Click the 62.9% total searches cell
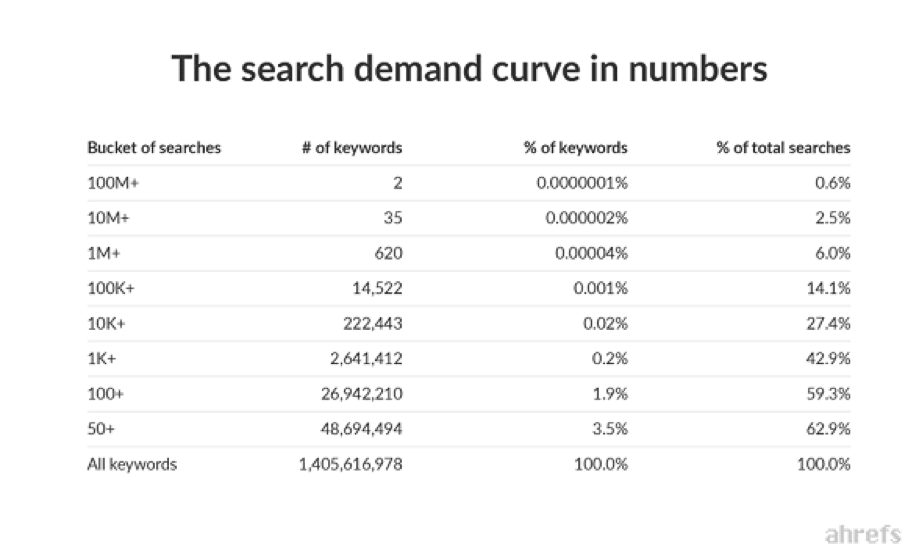The width and height of the screenshot is (919, 558). coord(831,429)
